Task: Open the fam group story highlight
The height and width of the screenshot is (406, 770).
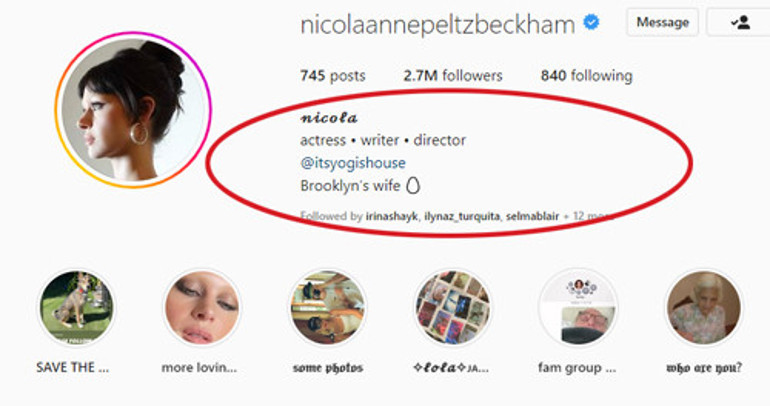Action: pos(578,308)
